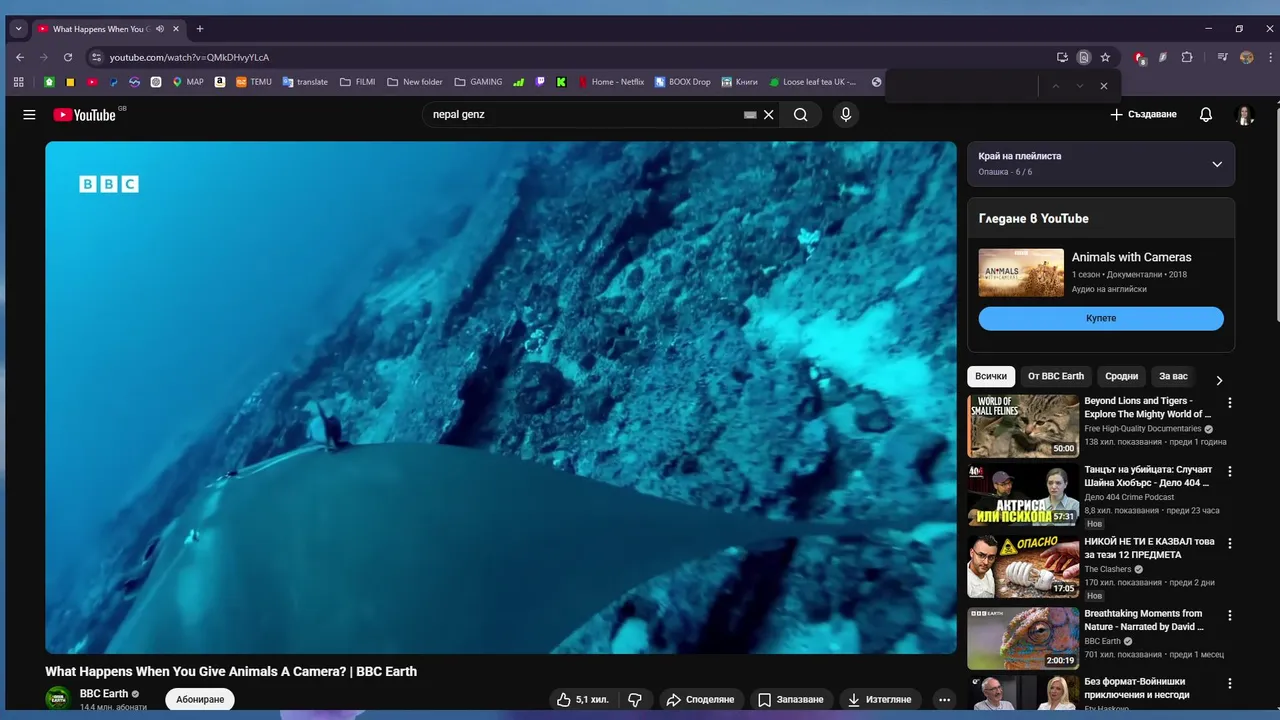Go back in browser history
1280x720 pixels.
pos(20,57)
